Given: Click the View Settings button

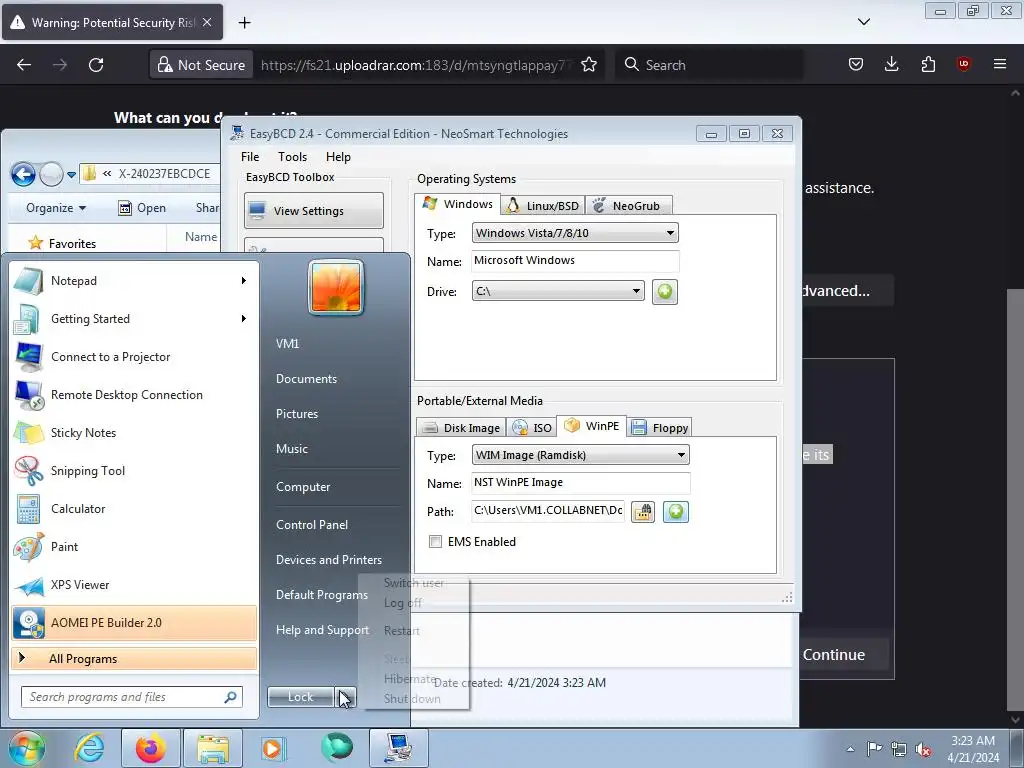Looking at the screenshot, I should 313,210.
